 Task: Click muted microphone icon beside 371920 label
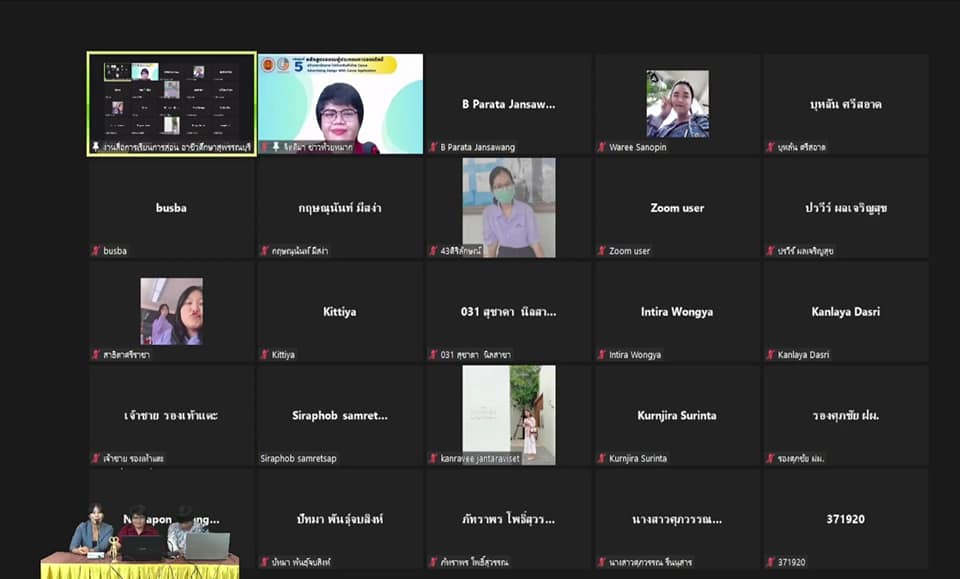[771, 562]
